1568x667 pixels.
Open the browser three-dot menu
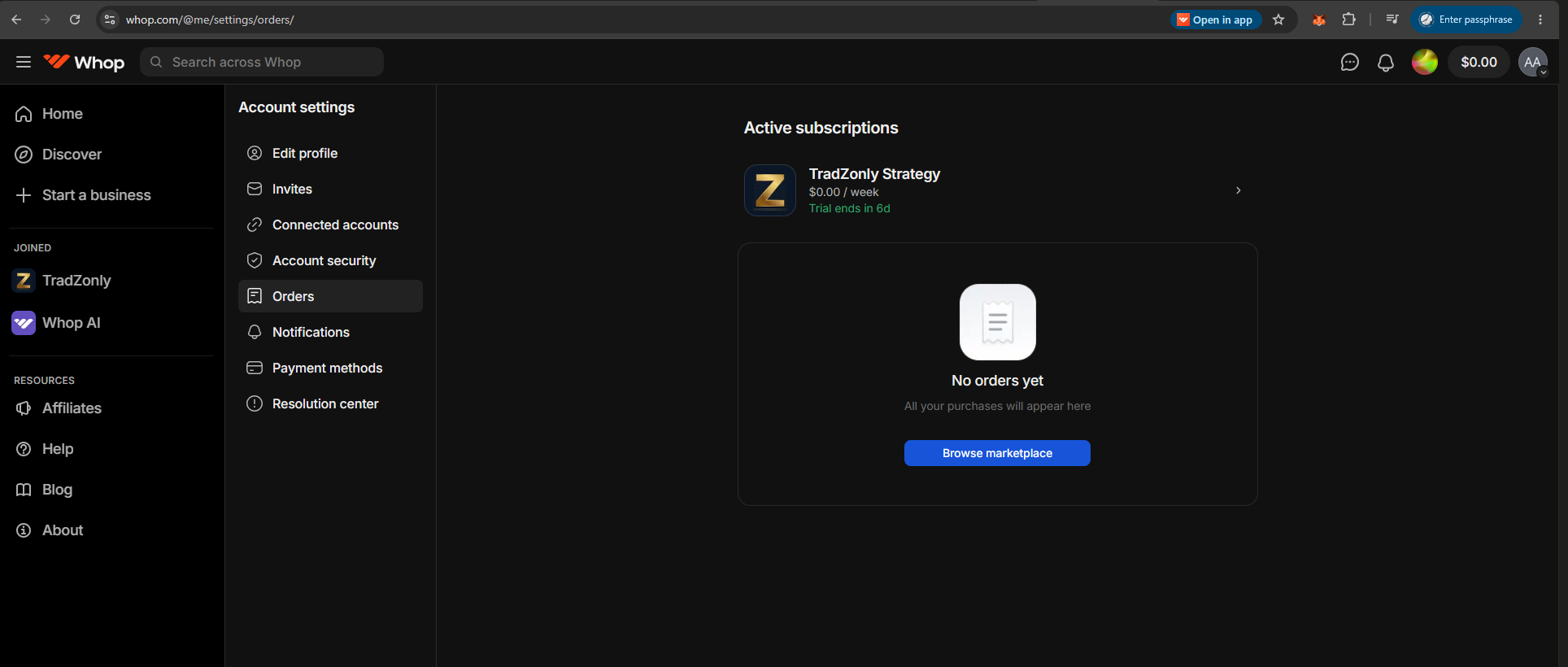coord(1540,20)
